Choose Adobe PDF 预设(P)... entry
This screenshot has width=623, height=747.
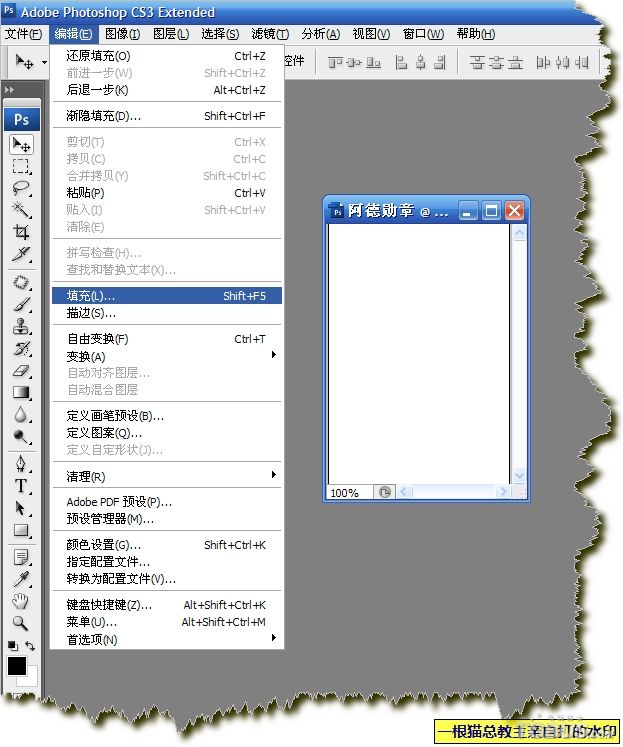[167, 502]
